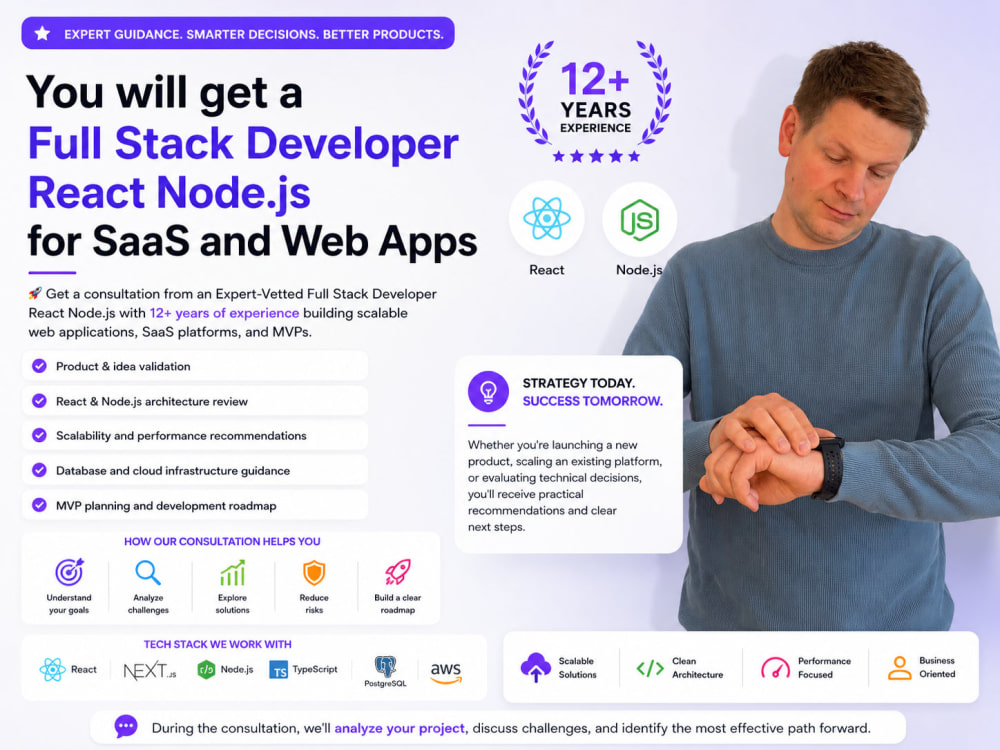Click the checkmark beside React & Node.js architecture review
The width and height of the screenshot is (1000, 750).
pos(40,401)
